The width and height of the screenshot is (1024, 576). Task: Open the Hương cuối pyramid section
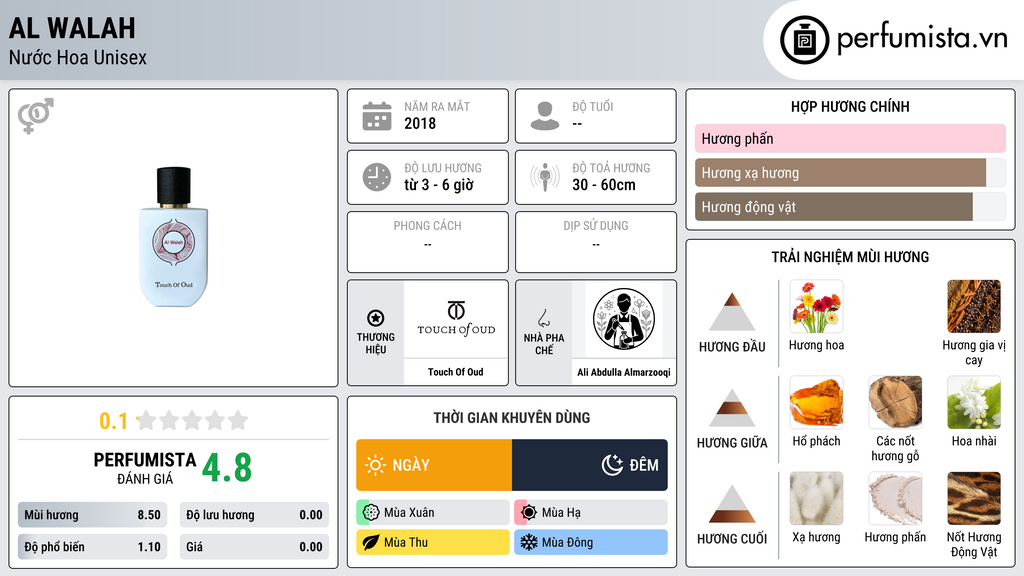pyautogui.click(x=732, y=515)
